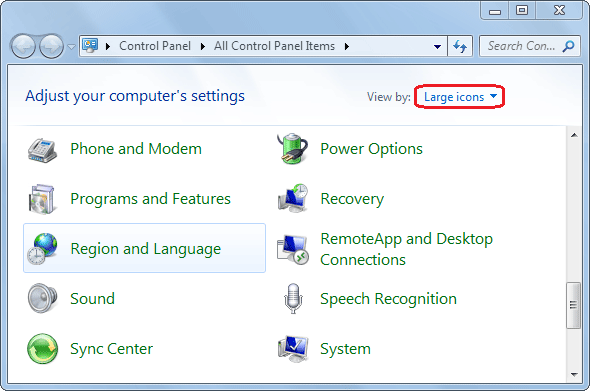The height and width of the screenshot is (391, 590).
Task: Open the recent pages dropdown beside Forward
Action: coord(71,47)
